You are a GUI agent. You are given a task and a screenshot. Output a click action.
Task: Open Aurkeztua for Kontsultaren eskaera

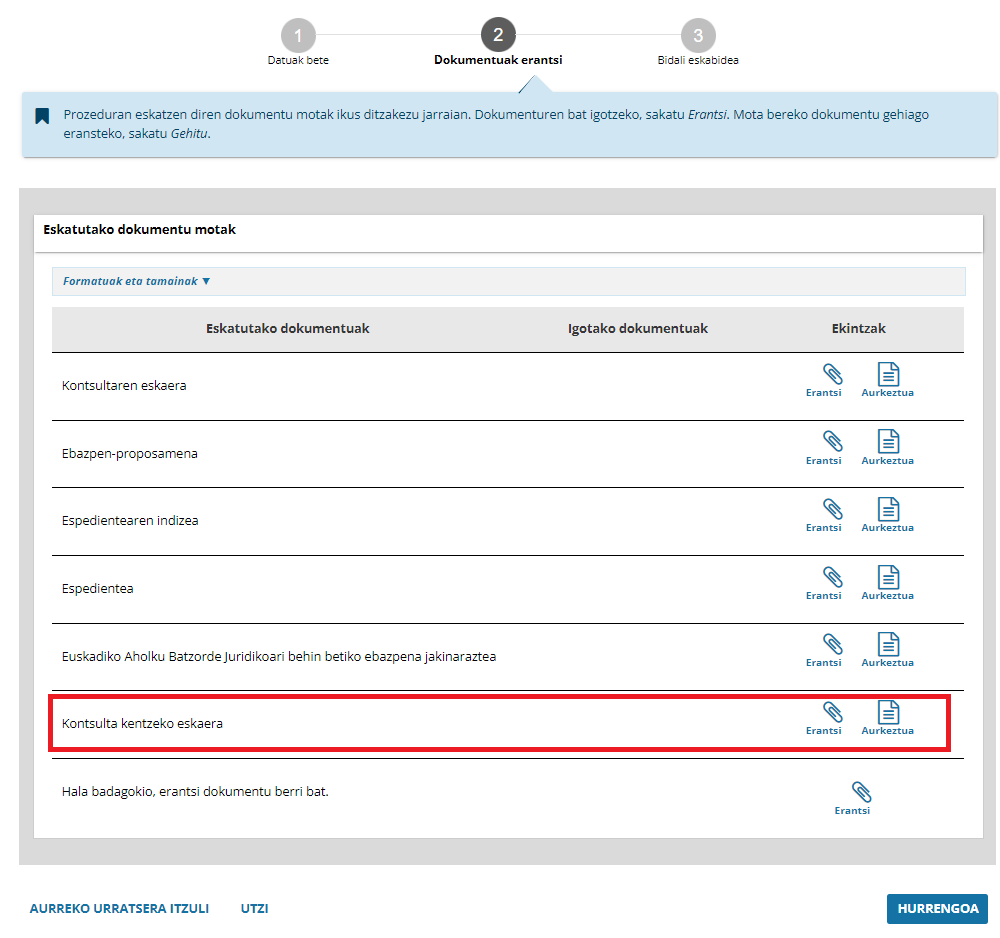point(887,381)
